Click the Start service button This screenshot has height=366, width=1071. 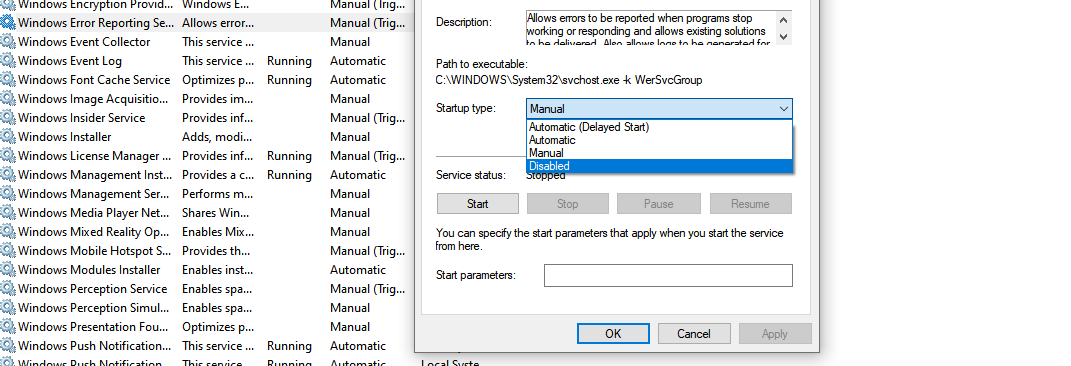coord(477,203)
